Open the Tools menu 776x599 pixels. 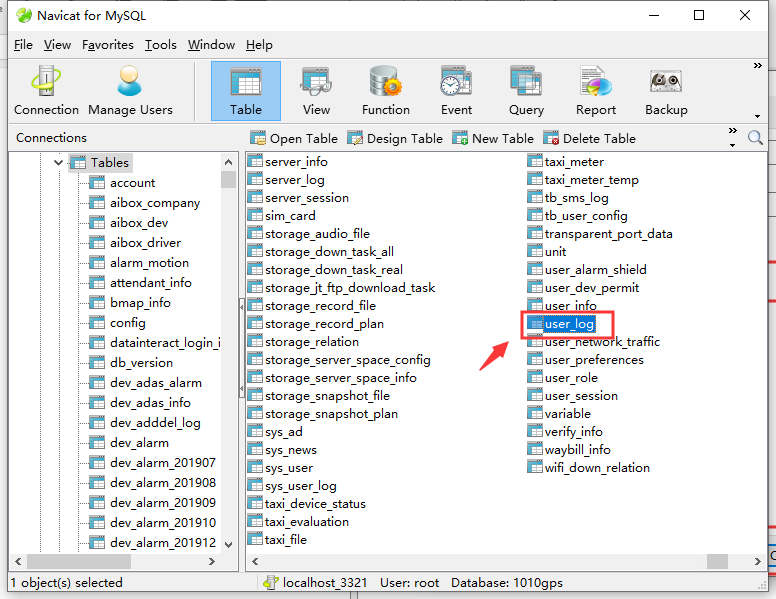pos(160,45)
